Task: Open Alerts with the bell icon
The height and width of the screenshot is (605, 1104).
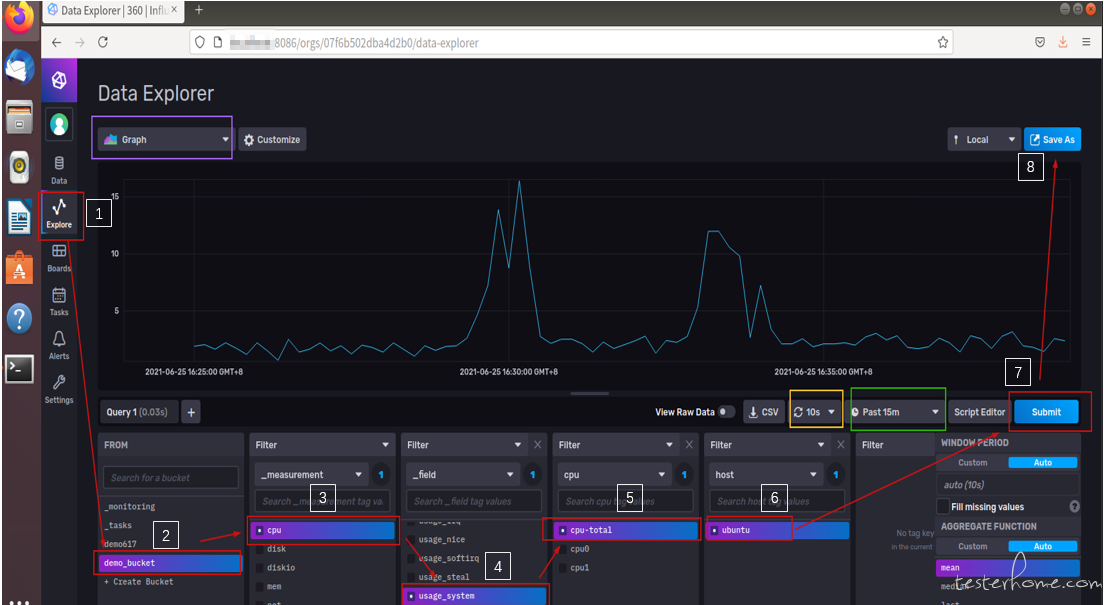Action: tap(59, 345)
